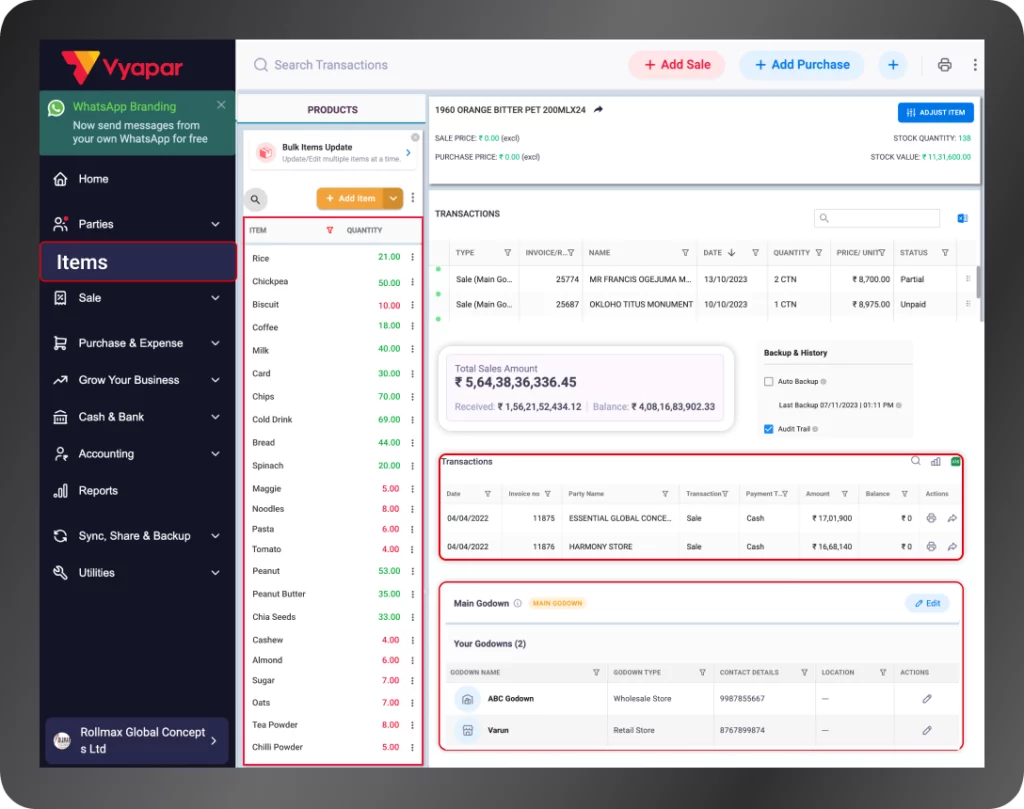Expand the Cash & Bank sidebar section

(x=213, y=417)
